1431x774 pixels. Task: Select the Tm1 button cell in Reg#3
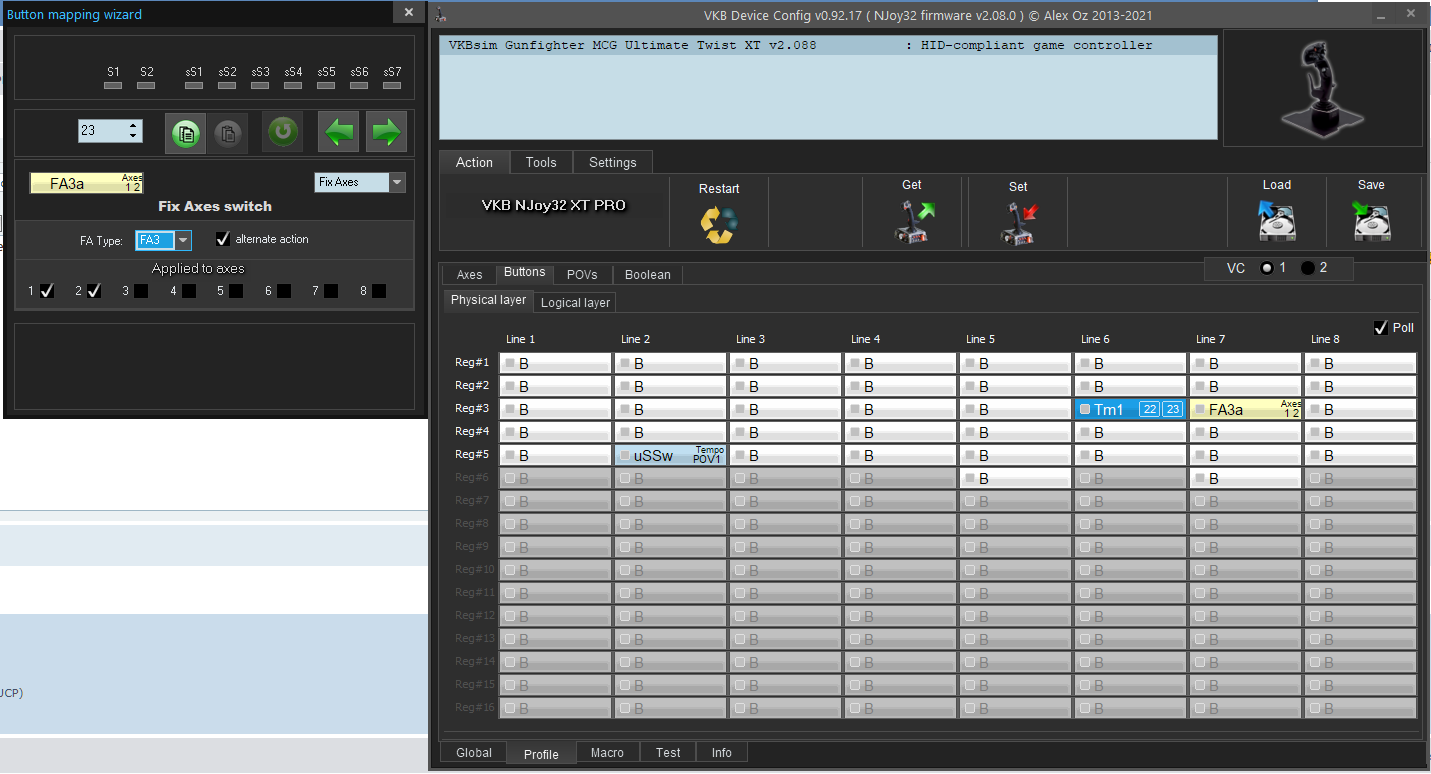[x=1131, y=409]
